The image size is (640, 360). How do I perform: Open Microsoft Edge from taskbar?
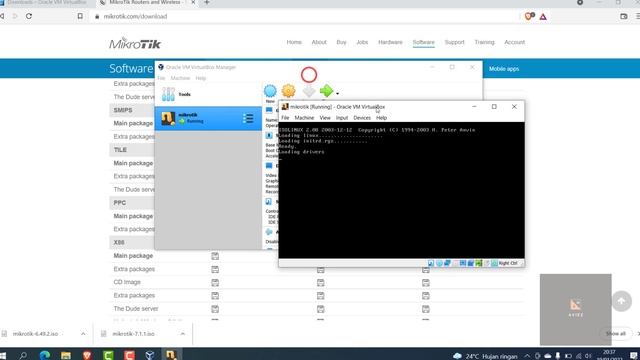click(44, 355)
